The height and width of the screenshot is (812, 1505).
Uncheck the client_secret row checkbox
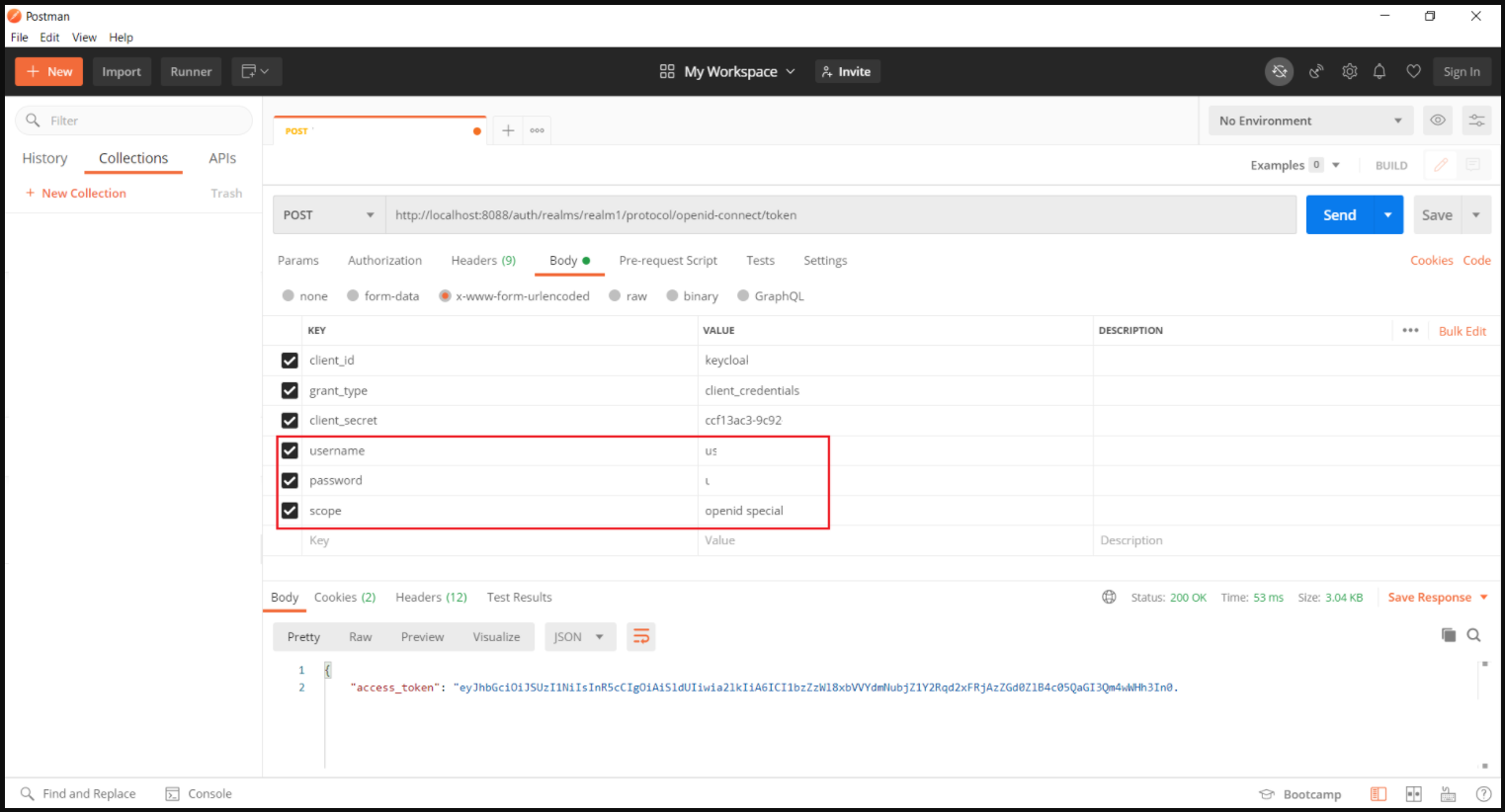click(290, 420)
